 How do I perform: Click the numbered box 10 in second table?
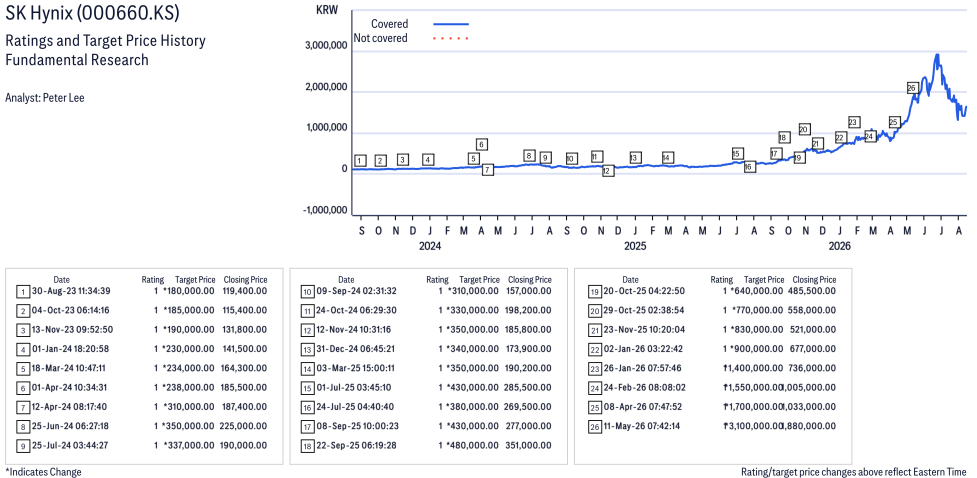pos(307,291)
